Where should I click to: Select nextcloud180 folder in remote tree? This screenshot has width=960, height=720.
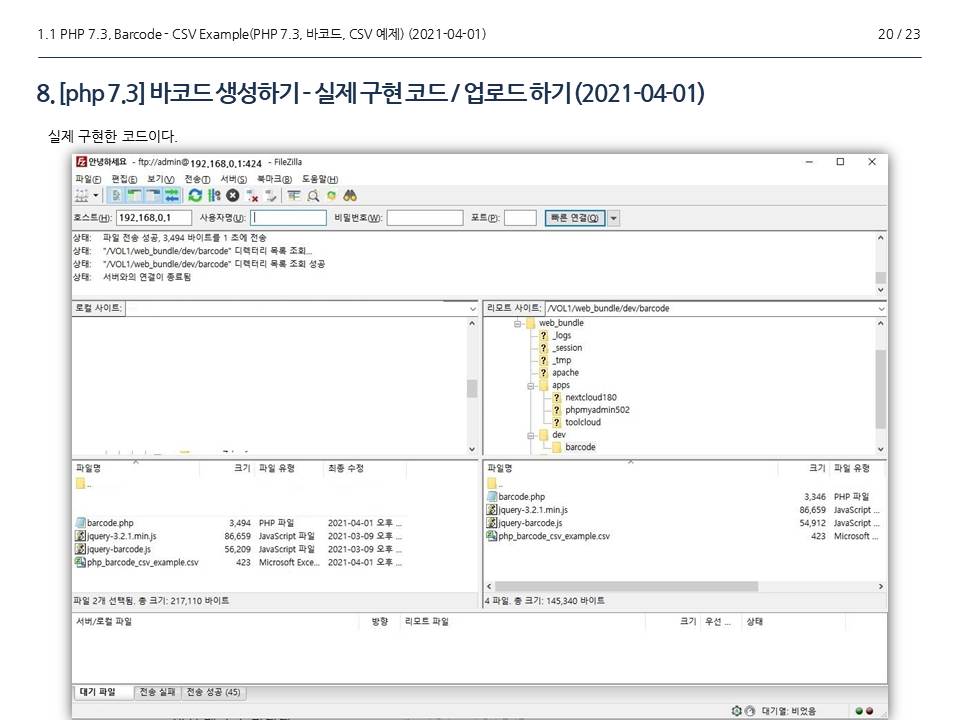591,397
